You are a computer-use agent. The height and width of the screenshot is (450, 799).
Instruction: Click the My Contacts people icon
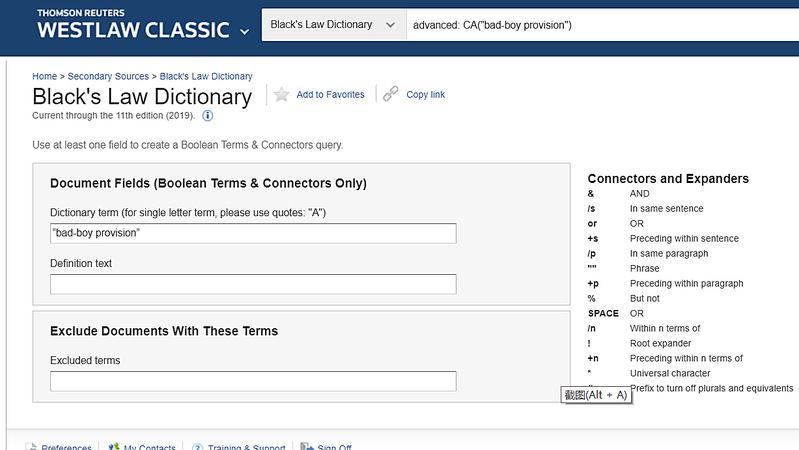[114, 447]
